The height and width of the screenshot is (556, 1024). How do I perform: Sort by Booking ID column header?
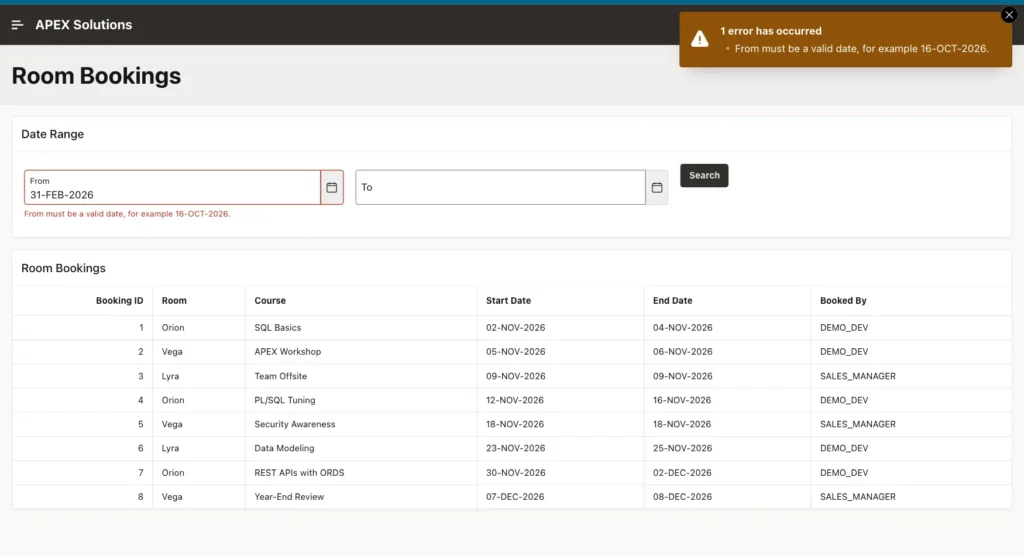pos(120,301)
